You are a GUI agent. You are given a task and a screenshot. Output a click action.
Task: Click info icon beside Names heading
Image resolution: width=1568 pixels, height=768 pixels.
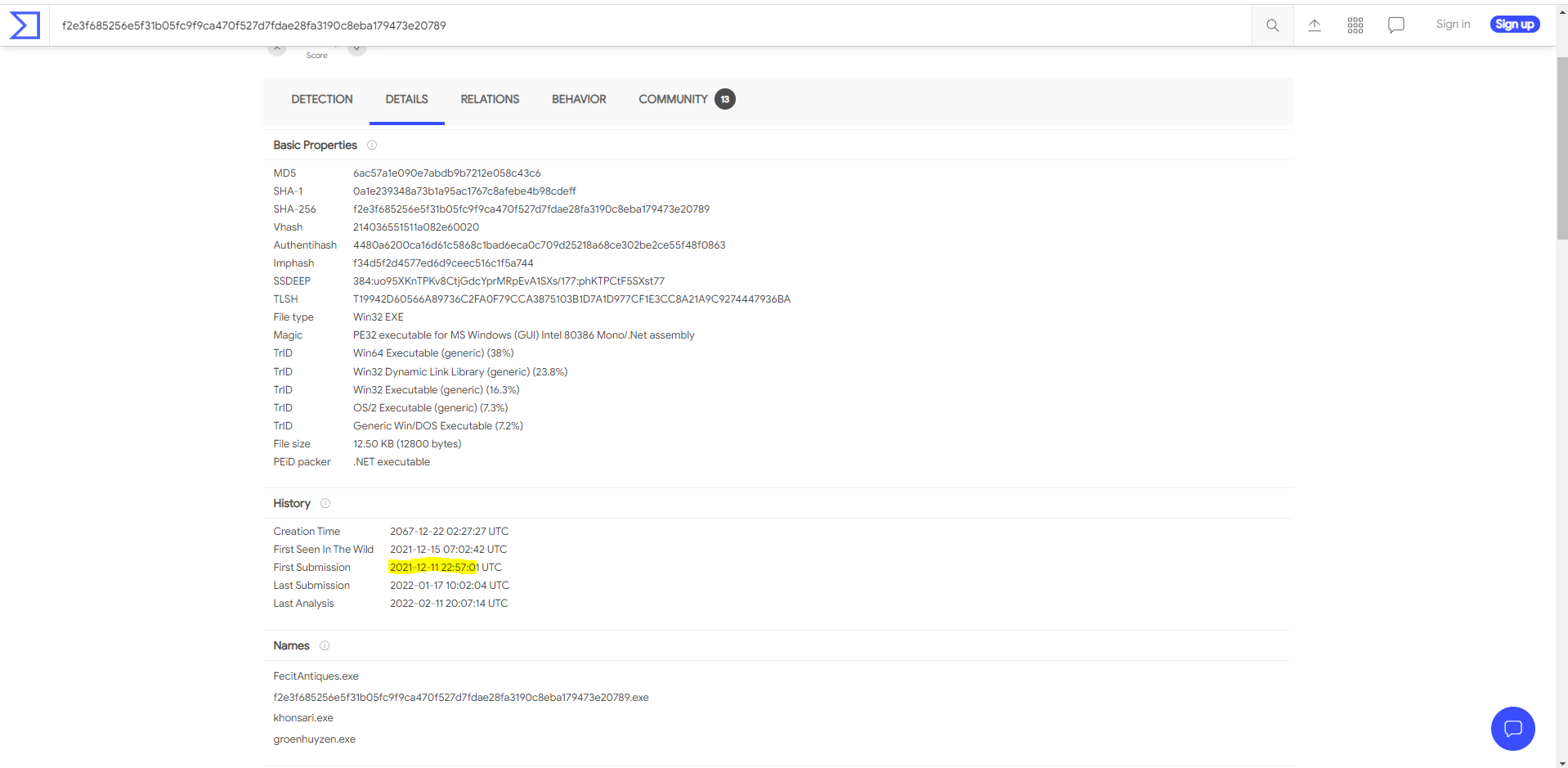325,646
